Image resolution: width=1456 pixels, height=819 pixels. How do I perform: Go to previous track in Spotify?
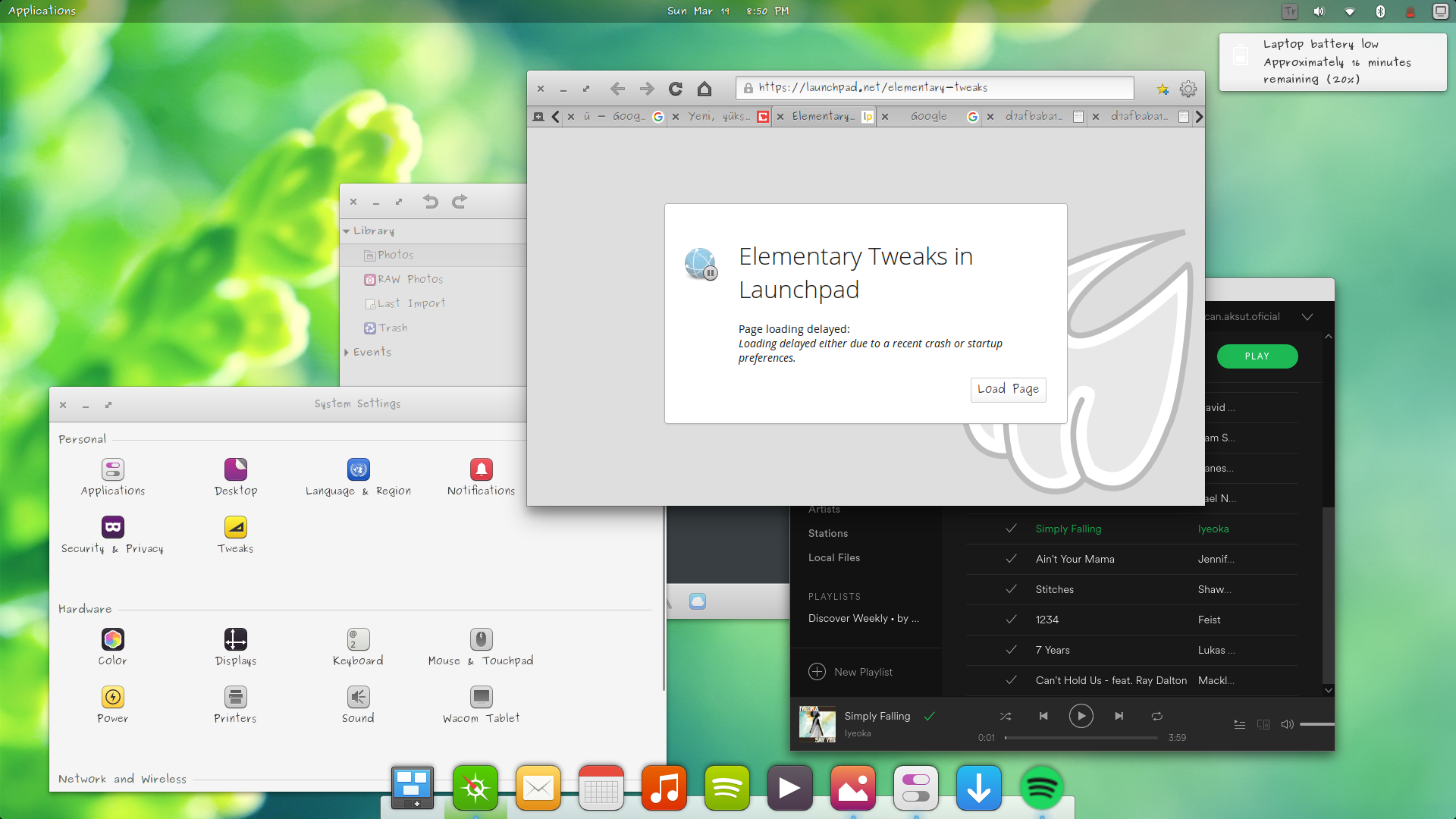(1043, 716)
